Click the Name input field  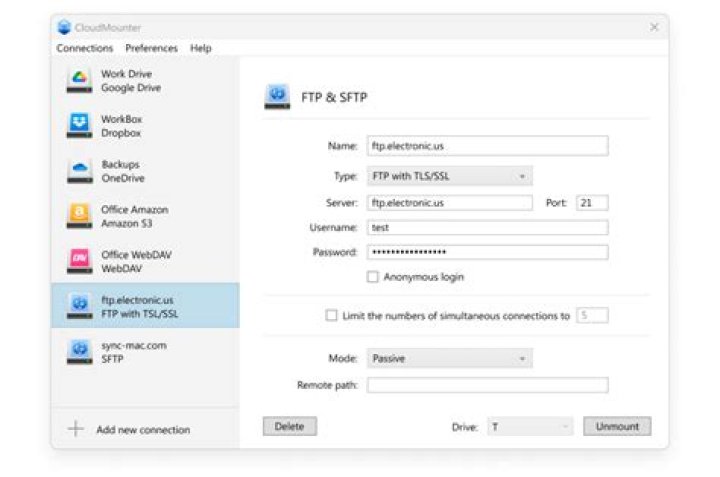click(487, 146)
